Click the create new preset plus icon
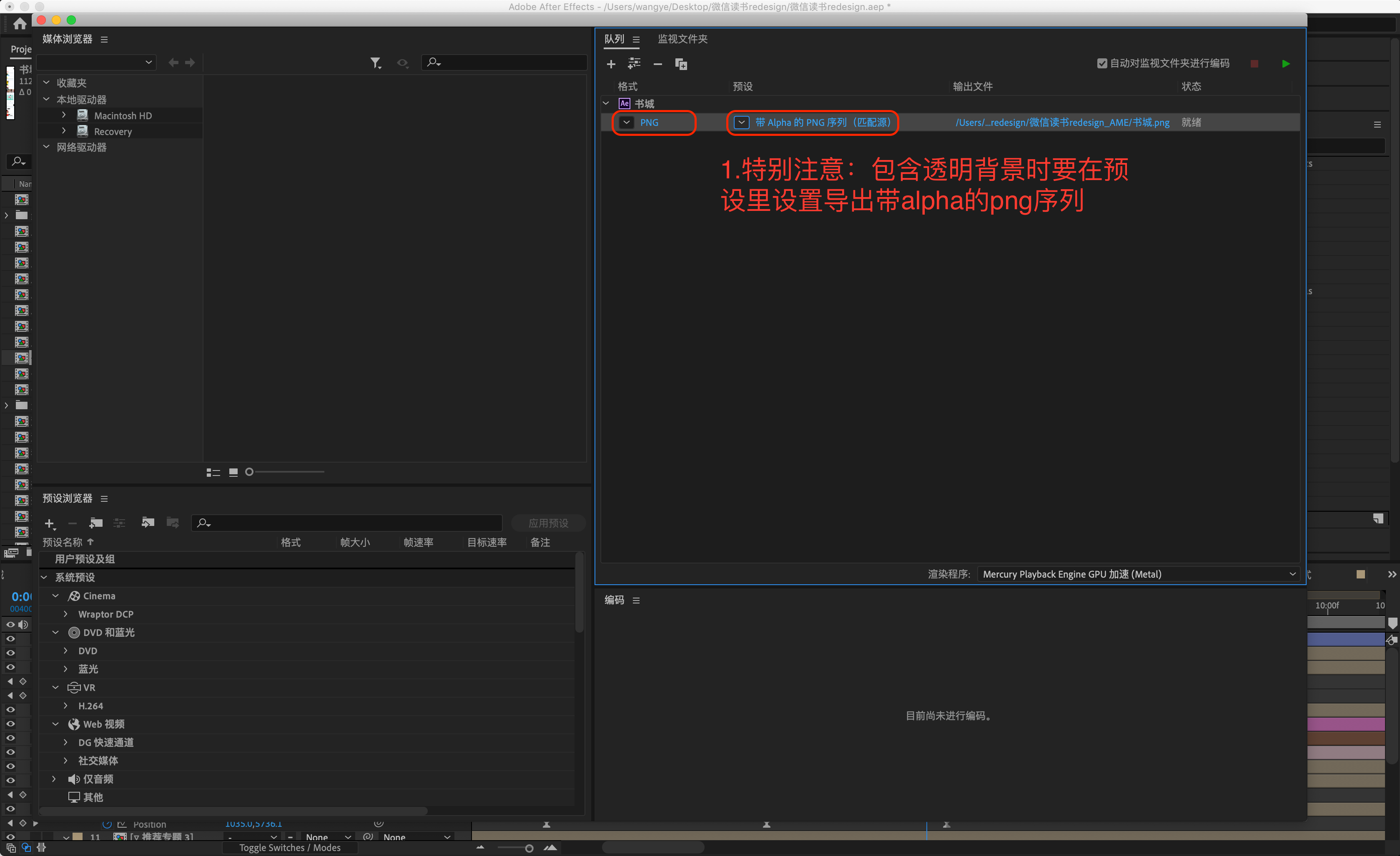 click(50, 523)
